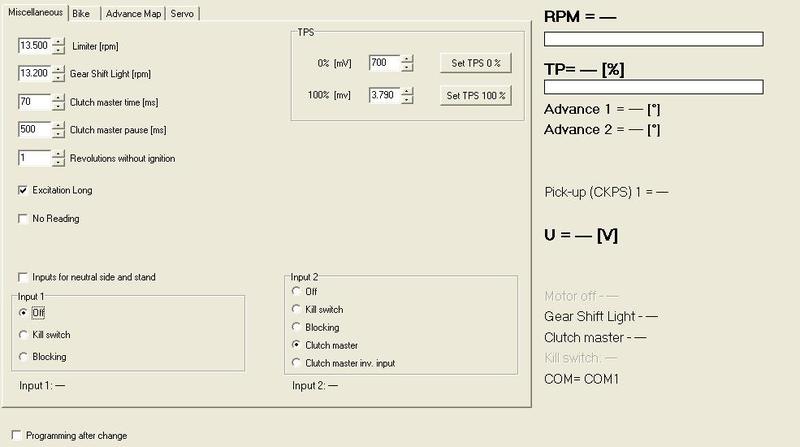The width and height of the screenshot is (800, 447).
Task: Choose Blocking option under Input 2
Action: 296,327
